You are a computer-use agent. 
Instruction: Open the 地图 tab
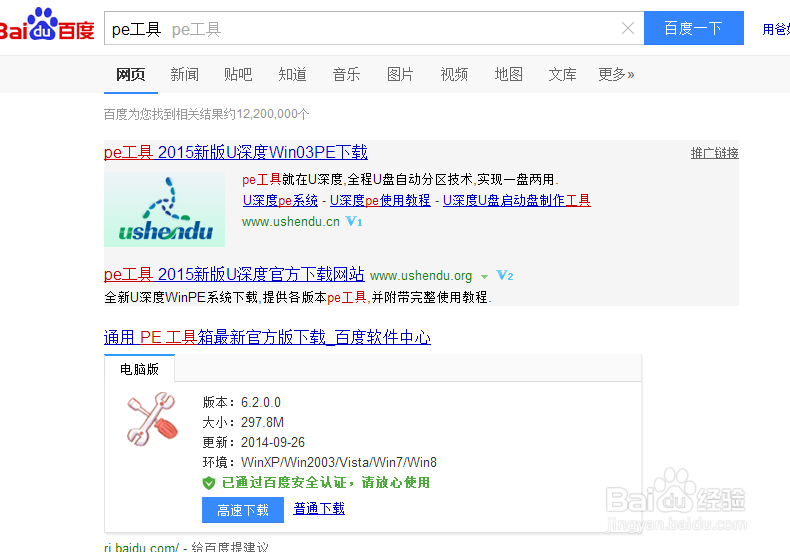(509, 75)
